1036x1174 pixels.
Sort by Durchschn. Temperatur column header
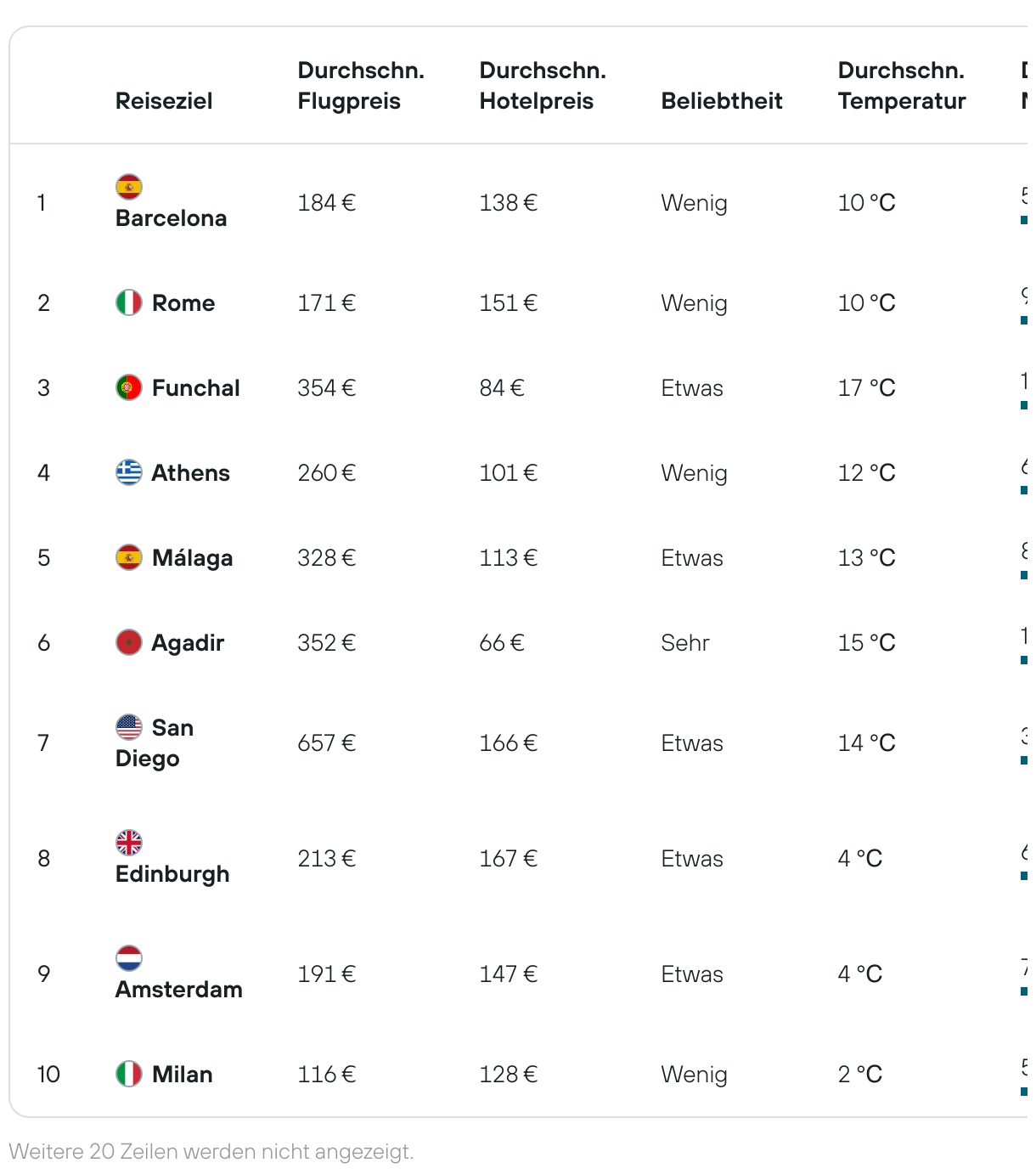coord(902,86)
